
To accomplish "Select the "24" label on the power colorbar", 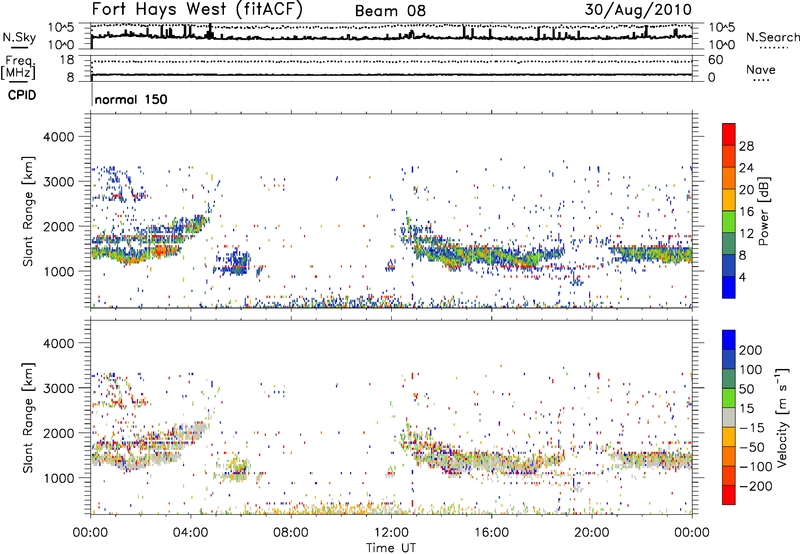I will pyautogui.click(x=746, y=168).
